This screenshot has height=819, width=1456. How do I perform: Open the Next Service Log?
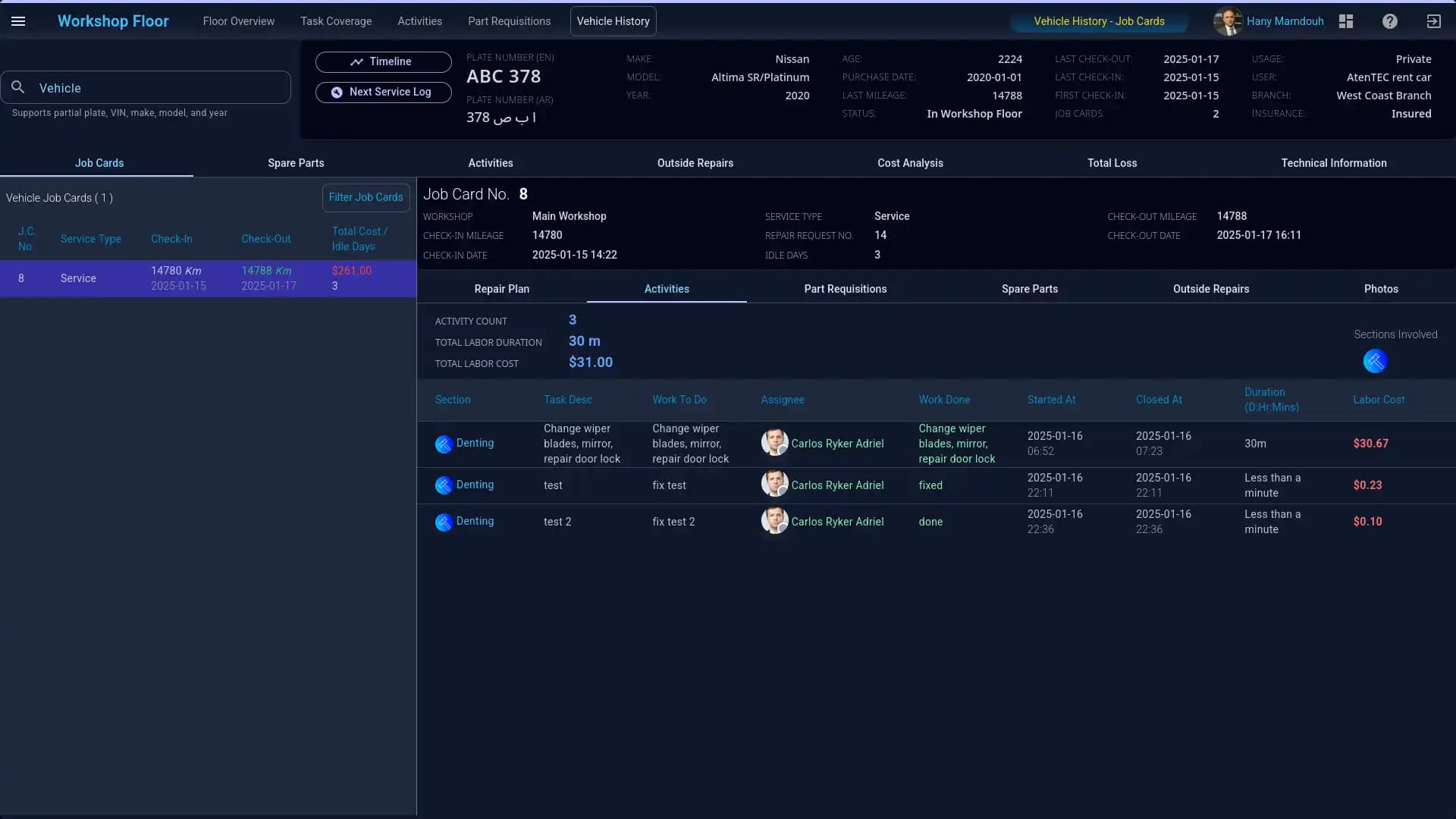[x=383, y=92]
